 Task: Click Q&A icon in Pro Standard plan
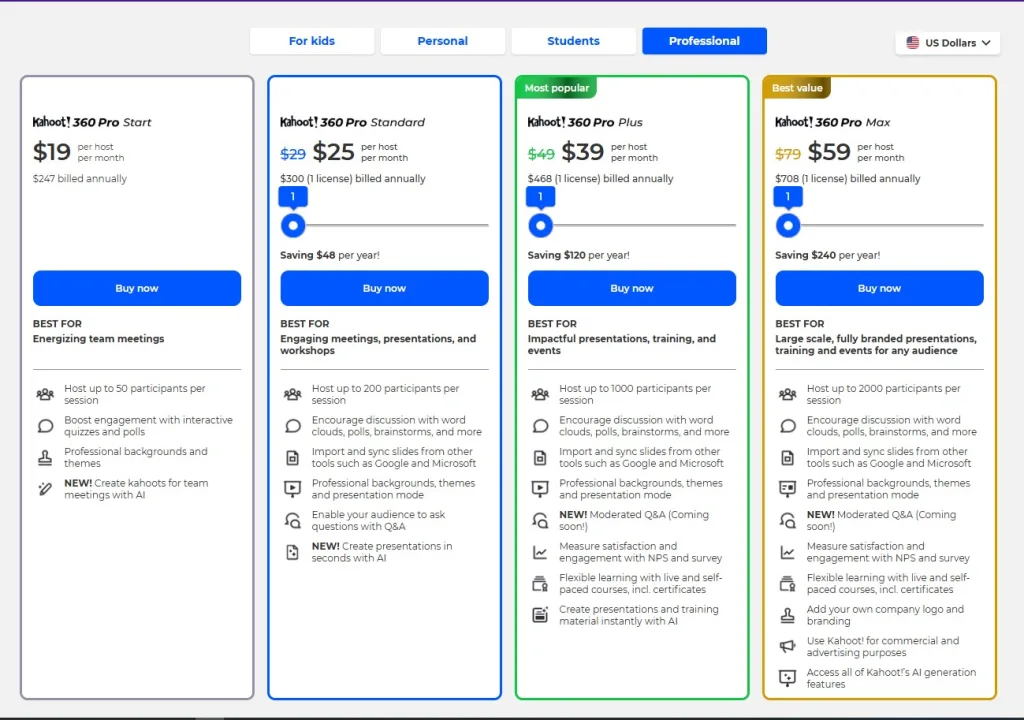coord(292,521)
